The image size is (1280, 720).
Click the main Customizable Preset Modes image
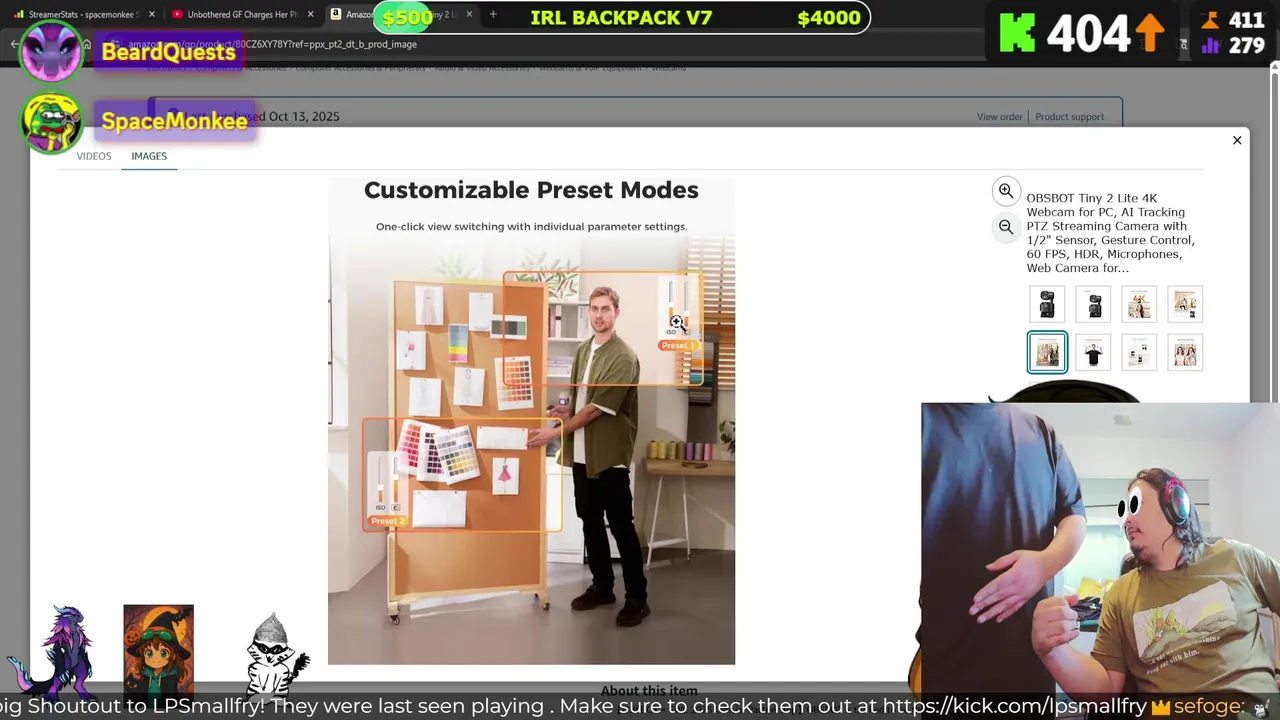[531, 420]
